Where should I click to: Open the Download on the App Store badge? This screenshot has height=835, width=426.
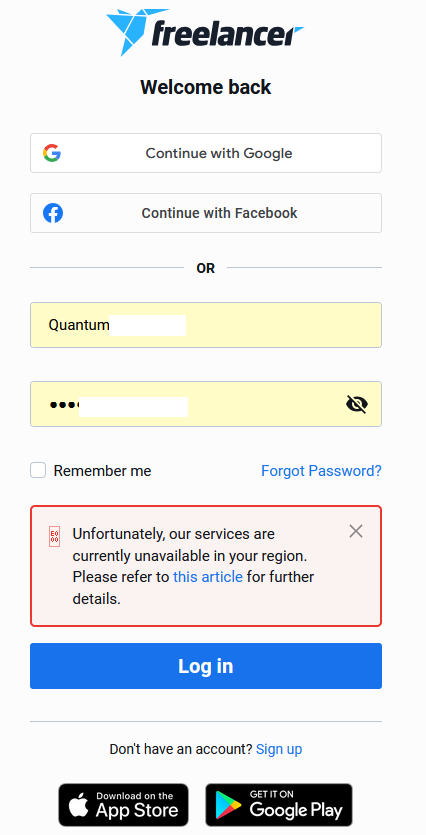[124, 805]
